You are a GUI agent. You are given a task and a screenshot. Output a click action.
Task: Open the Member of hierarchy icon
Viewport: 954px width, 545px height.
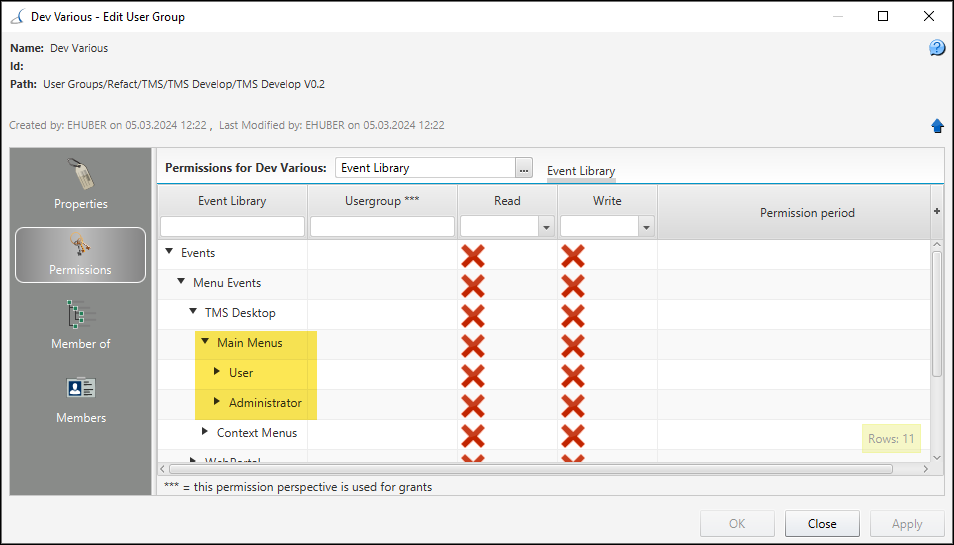[80, 315]
